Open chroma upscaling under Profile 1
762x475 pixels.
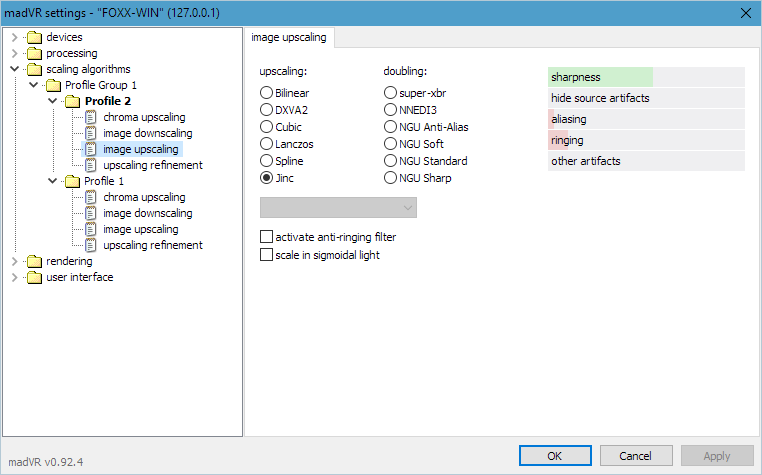pyautogui.click(x=144, y=197)
